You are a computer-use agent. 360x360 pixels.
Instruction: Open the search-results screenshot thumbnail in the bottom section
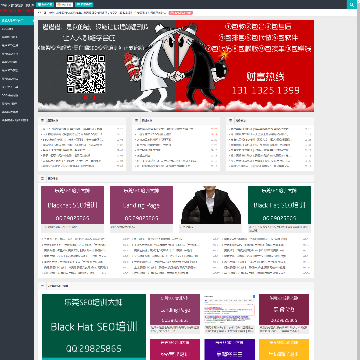tap(229, 309)
